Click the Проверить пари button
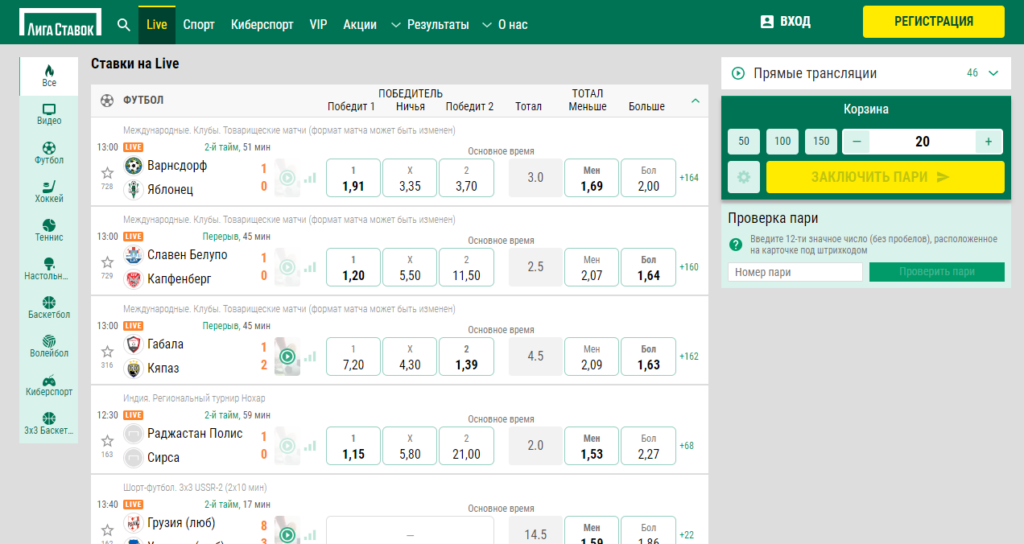Screen dimensions: 1024x544 point(936,272)
